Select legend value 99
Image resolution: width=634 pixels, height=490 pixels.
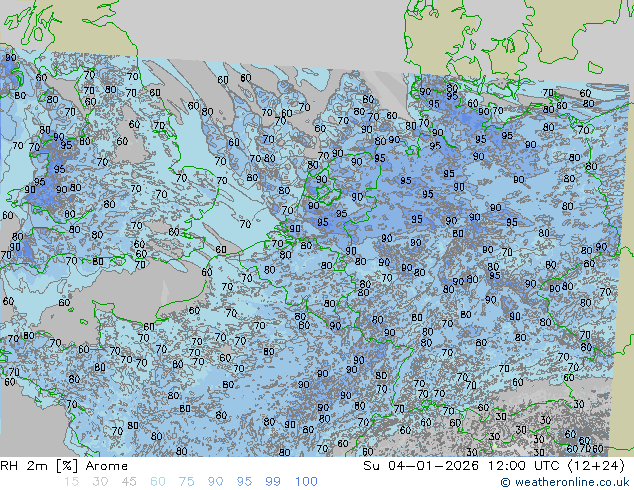[x=273, y=482]
